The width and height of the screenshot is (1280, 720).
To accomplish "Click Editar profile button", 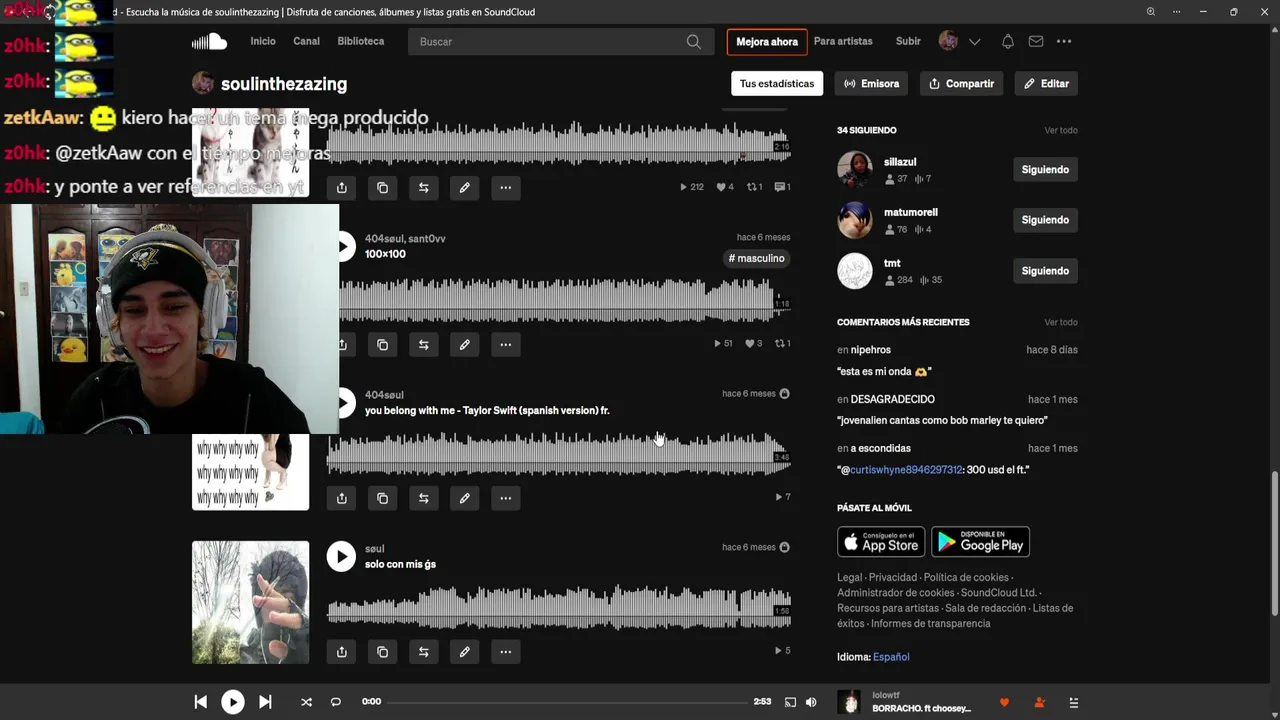I will (x=1046, y=84).
